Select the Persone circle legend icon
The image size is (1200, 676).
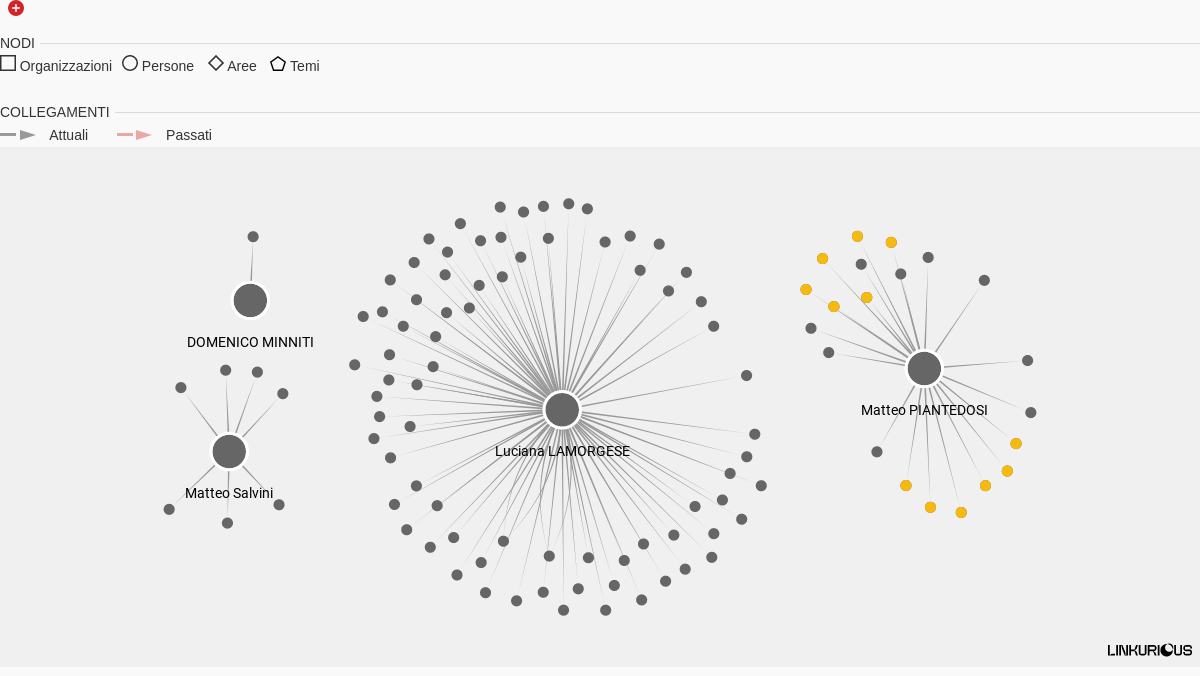point(130,63)
